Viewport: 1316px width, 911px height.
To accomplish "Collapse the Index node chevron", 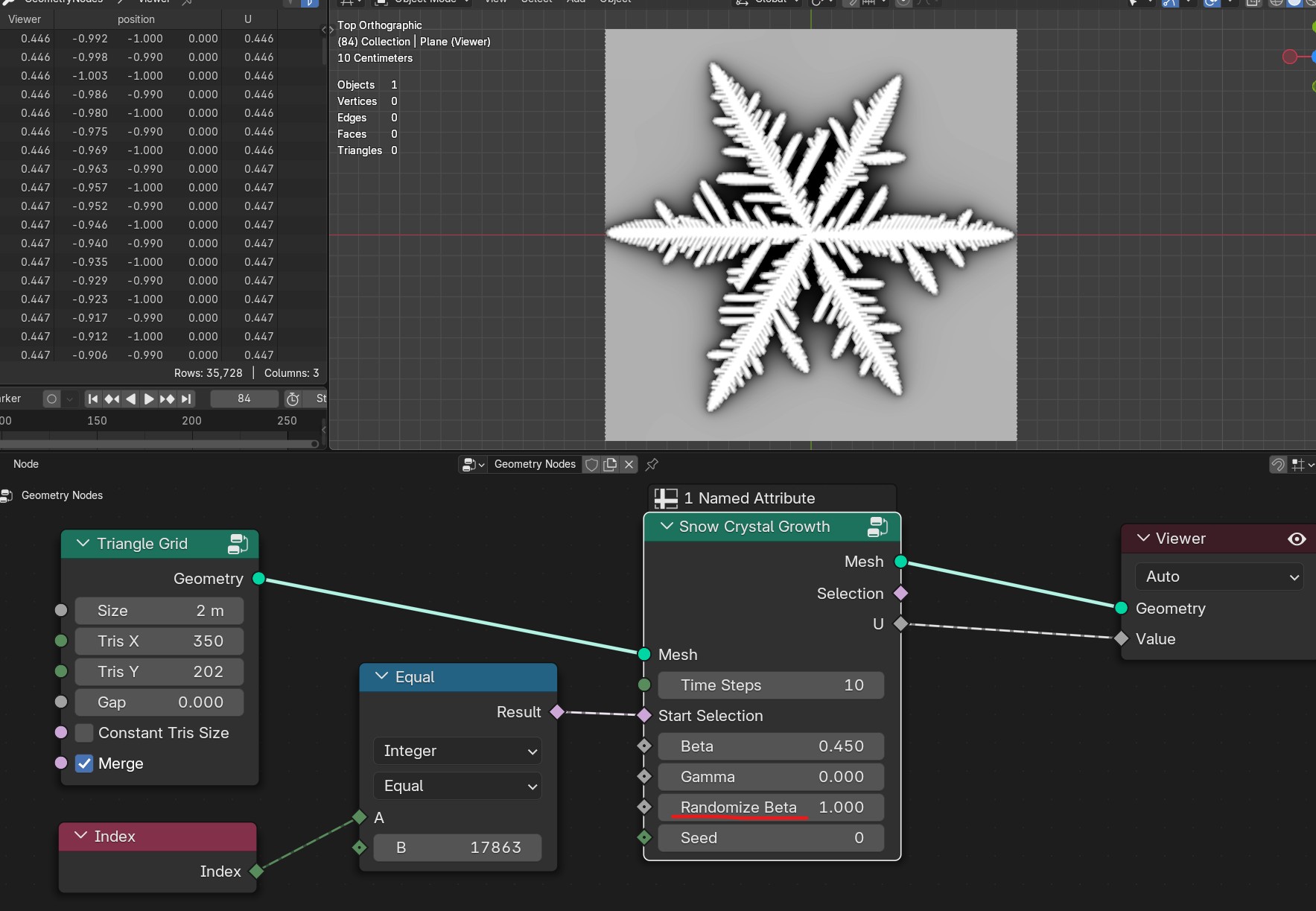I will tap(81, 836).
